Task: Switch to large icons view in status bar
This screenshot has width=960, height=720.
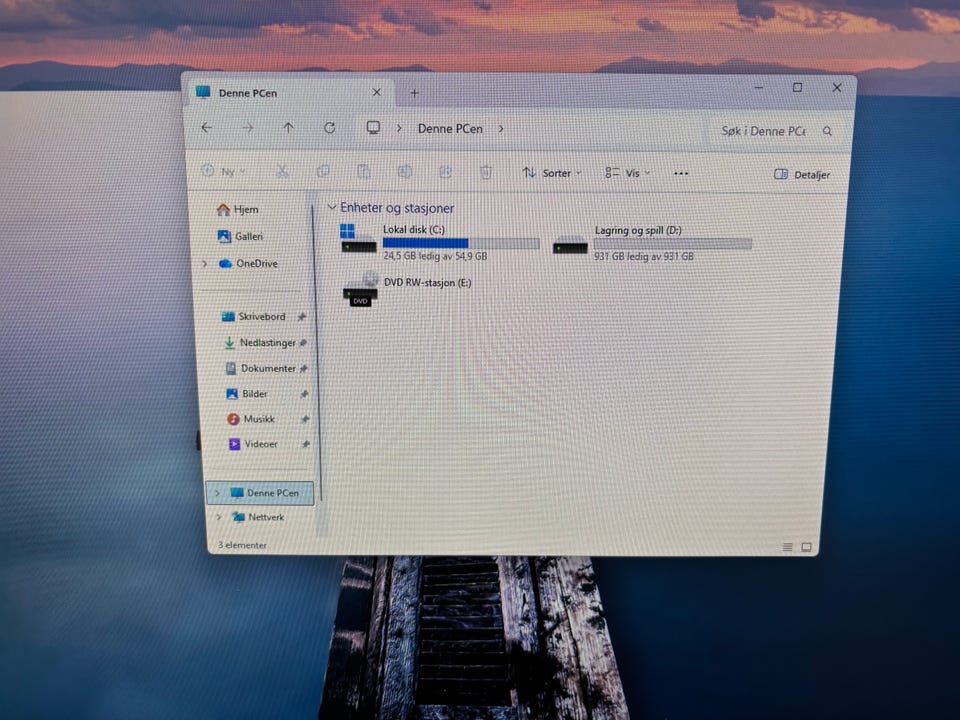Action: click(806, 547)
